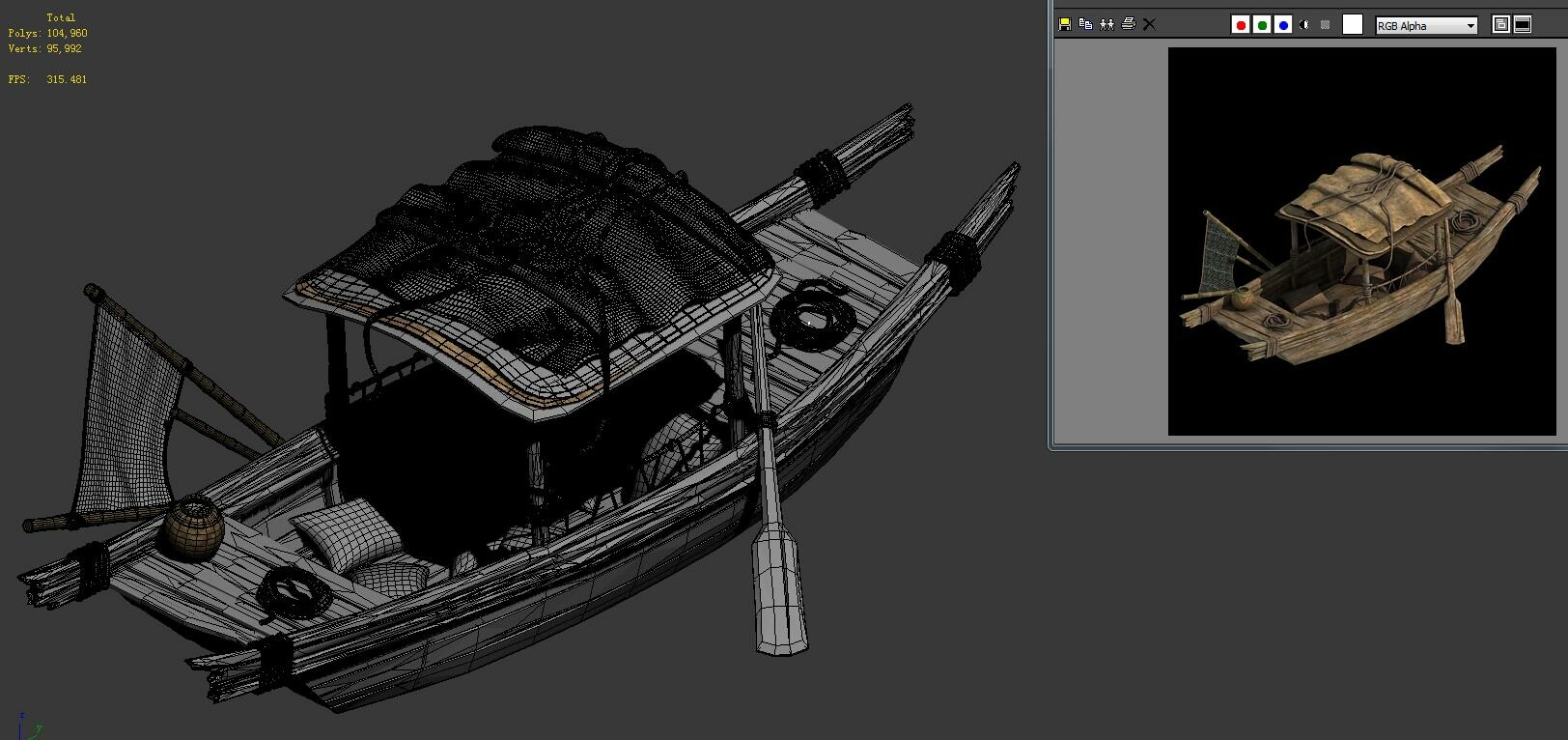
Task: Click the Print Image icon
Action: point(1128,24)
